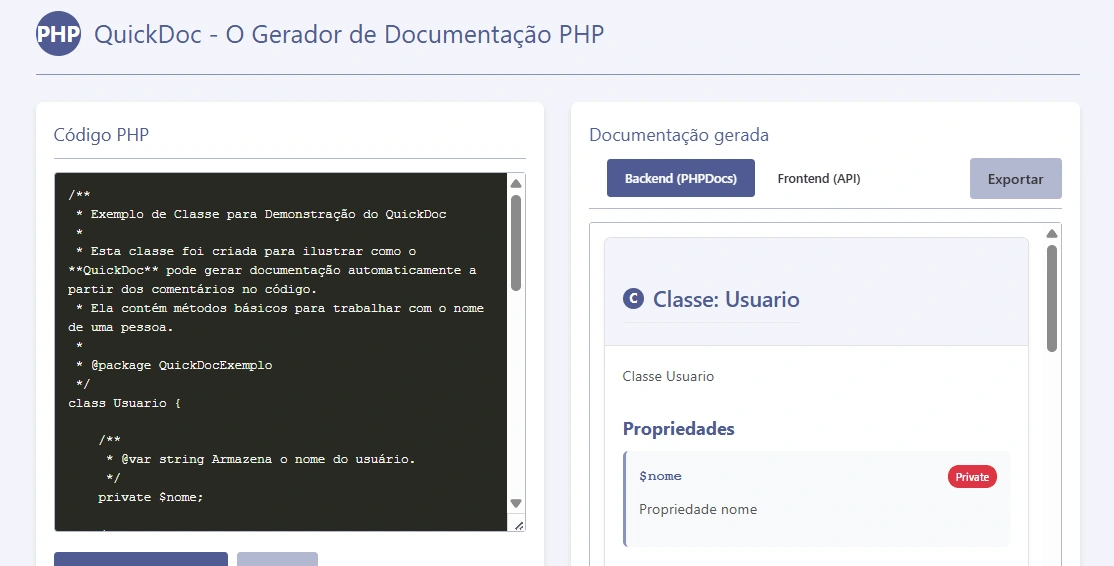This screenshot has height=566, width=1114.
Task: Click the '@var string Armazena' comment line
Action: click(x=260, y=459)
